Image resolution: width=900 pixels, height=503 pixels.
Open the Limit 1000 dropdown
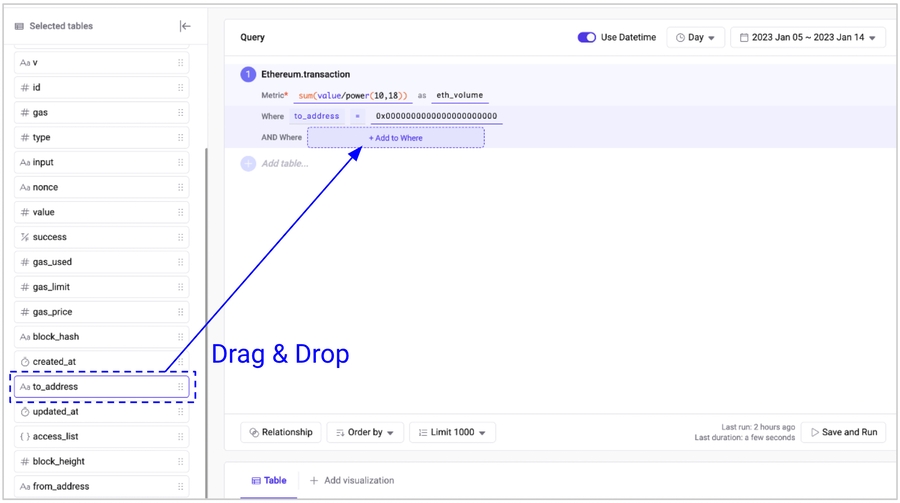tap(452, 432)
